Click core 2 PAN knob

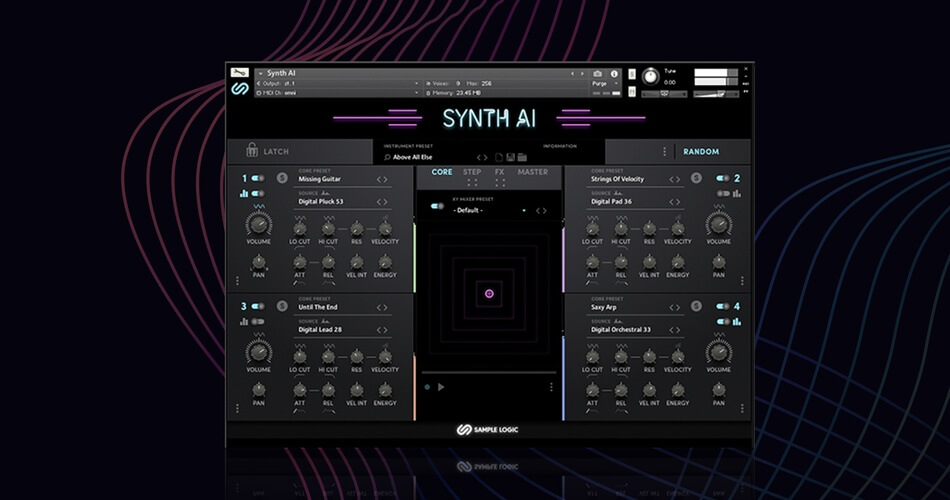[719, 262]
